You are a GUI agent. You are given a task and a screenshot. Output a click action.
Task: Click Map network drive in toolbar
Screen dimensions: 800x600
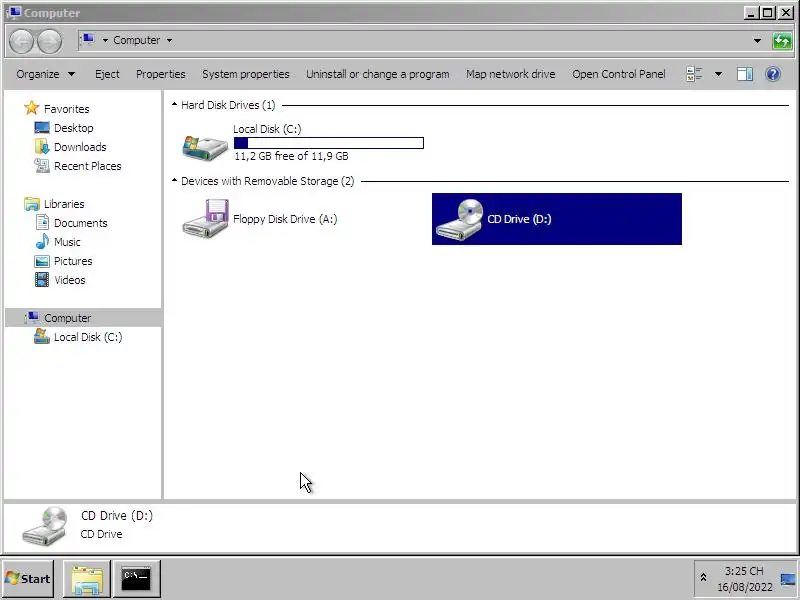pyautogui.click(x=511, y=74)
